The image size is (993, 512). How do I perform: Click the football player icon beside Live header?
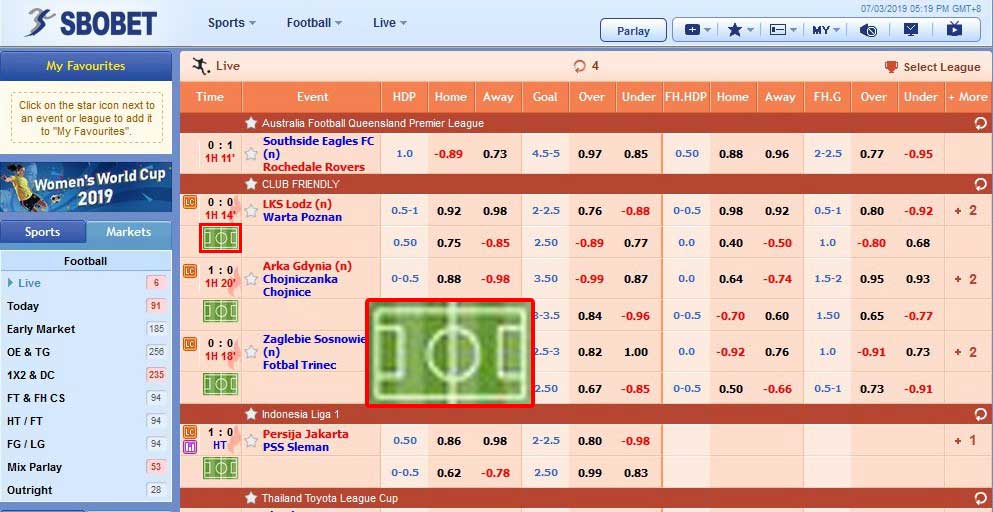(201, 66)
